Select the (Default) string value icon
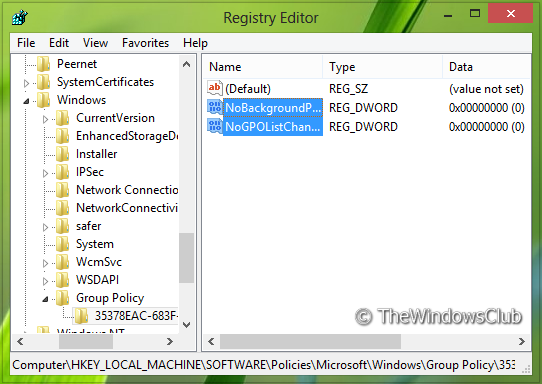542x384 pixels. [215, 88]
